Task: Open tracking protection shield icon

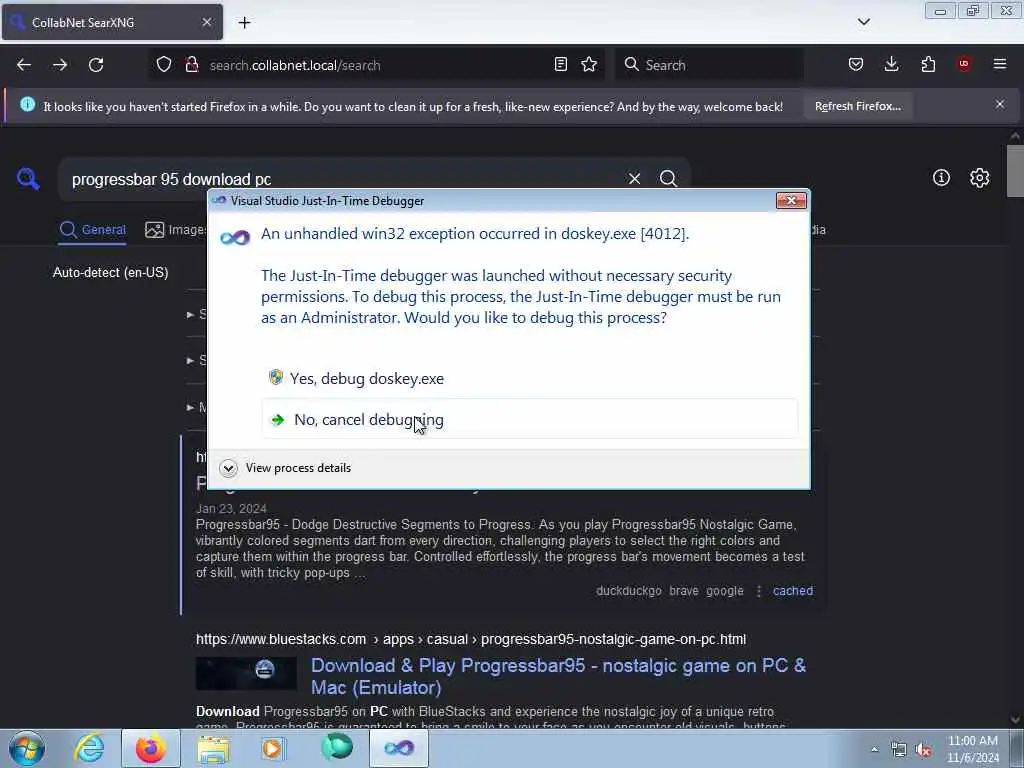Action: point(164,65)
